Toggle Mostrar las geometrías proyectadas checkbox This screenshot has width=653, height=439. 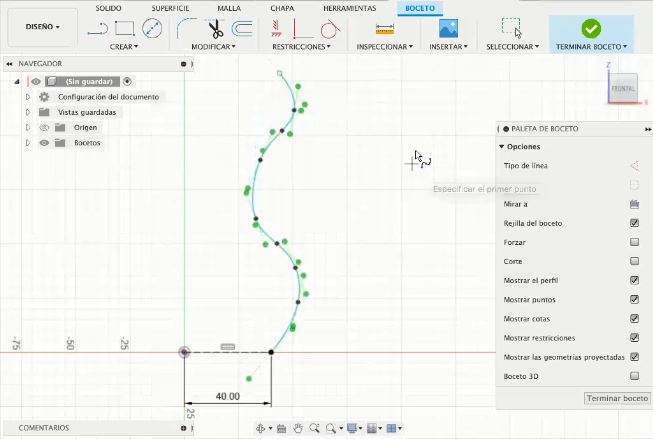click(x=634, y=357)
